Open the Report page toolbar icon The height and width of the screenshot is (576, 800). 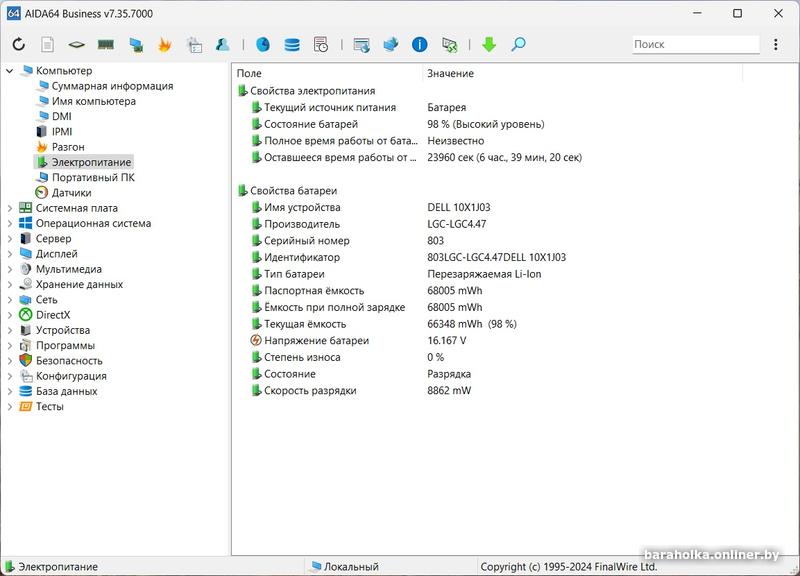pos(47,44)
